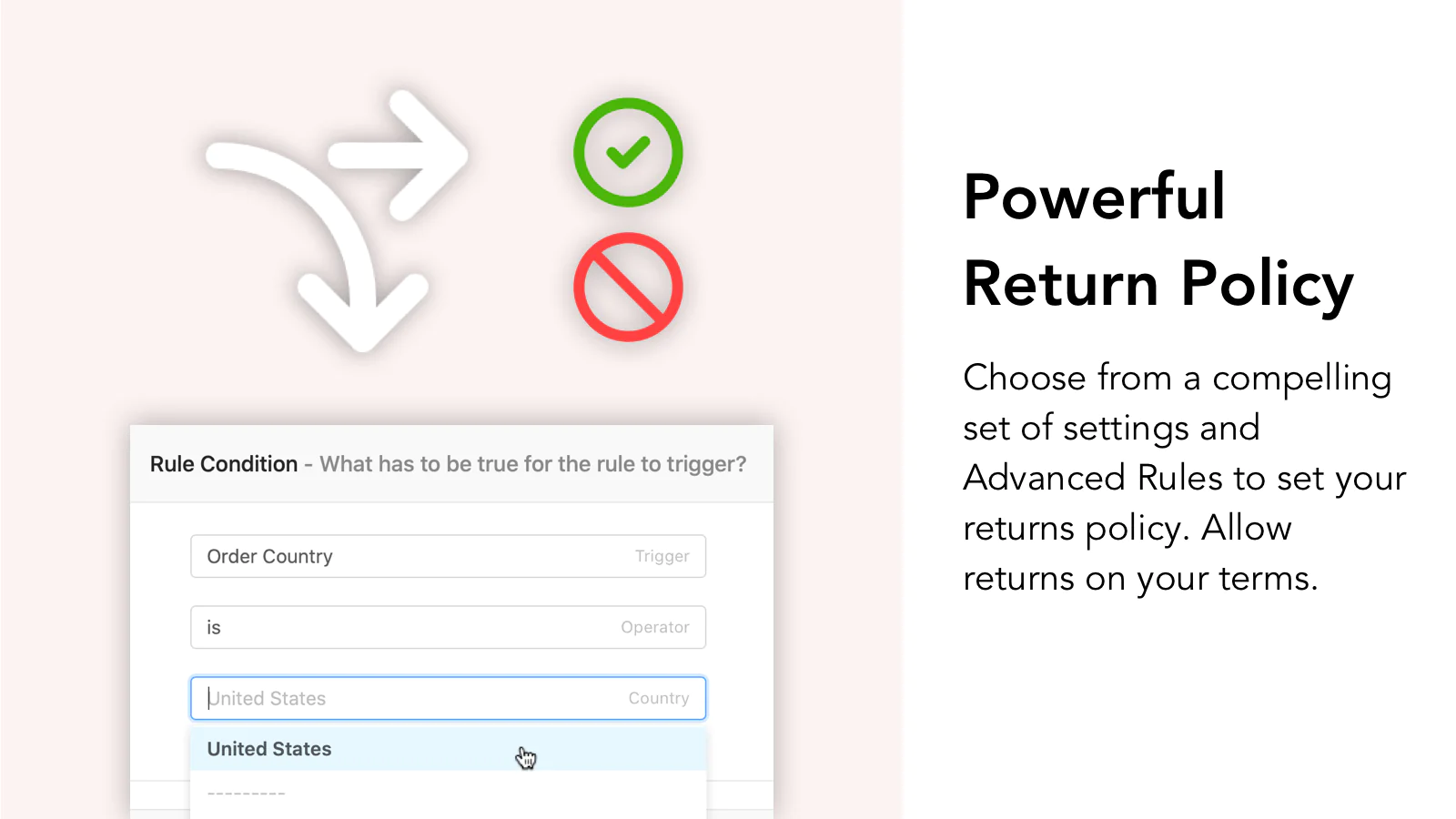The width and height of the screenshot is (1456, 819).
Task: Click the grey "Operator" field label
Action: tap(654, 627)
